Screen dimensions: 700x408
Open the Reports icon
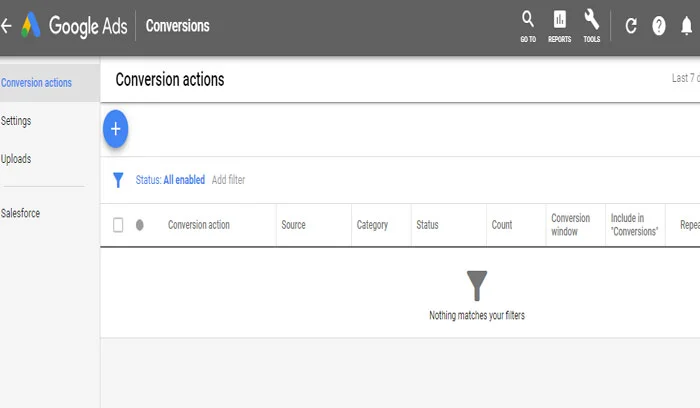point(559,27)
